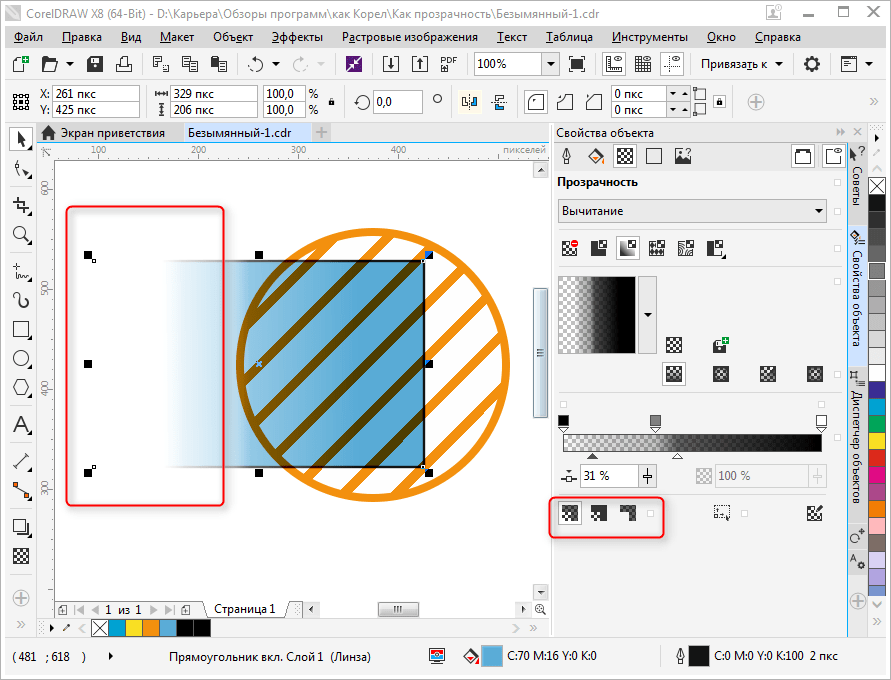Pick the orange swatch in bottom palette
The image size is (891, 680).
(x=150, y=628)
